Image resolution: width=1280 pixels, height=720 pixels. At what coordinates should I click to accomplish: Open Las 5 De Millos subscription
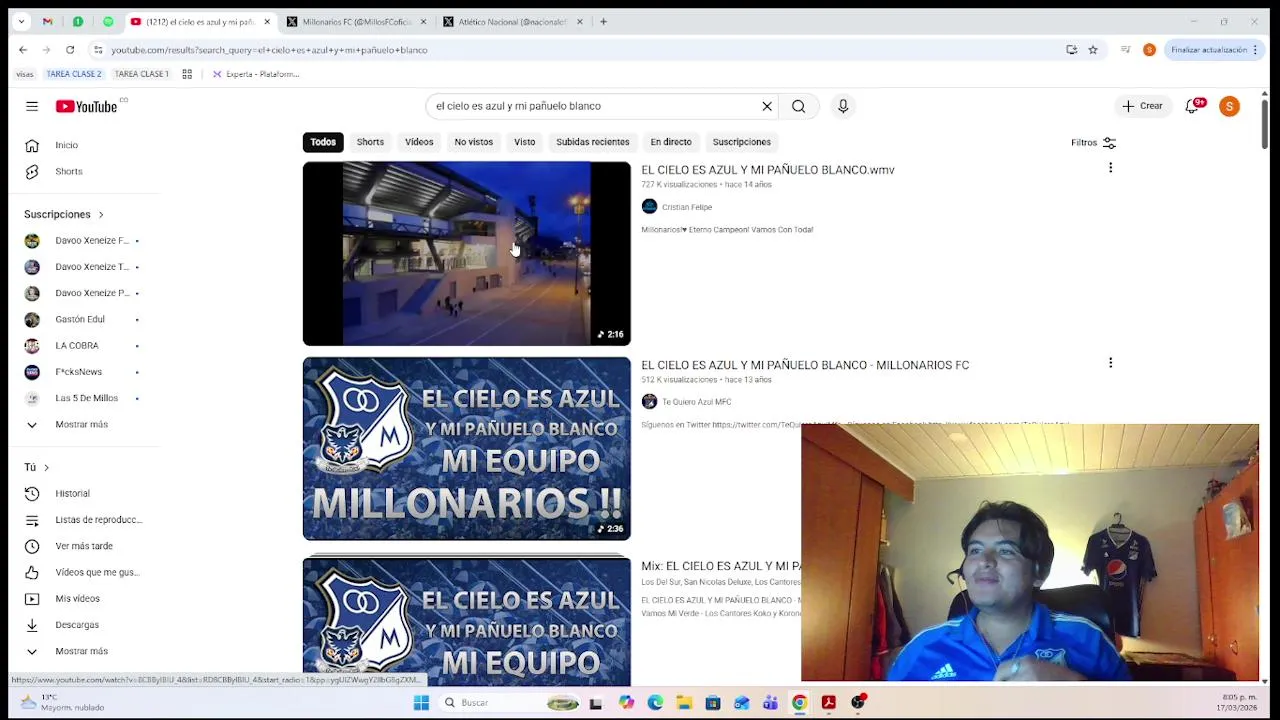click(x=86, y=398)
